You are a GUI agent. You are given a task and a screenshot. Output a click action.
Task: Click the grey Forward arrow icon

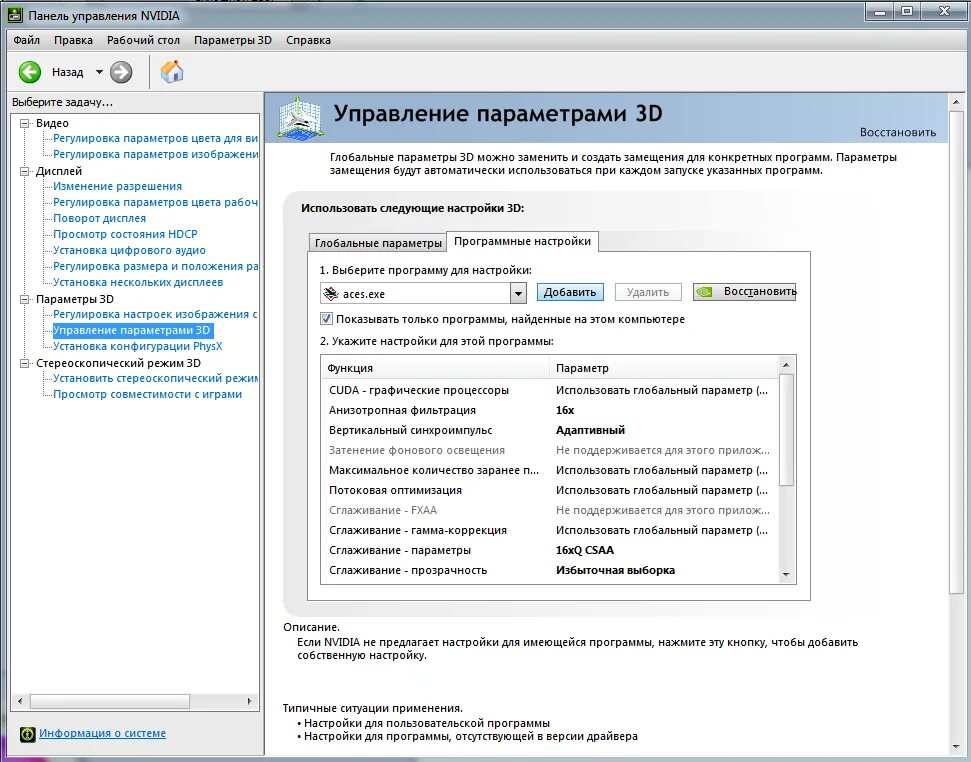pos(121,72)
